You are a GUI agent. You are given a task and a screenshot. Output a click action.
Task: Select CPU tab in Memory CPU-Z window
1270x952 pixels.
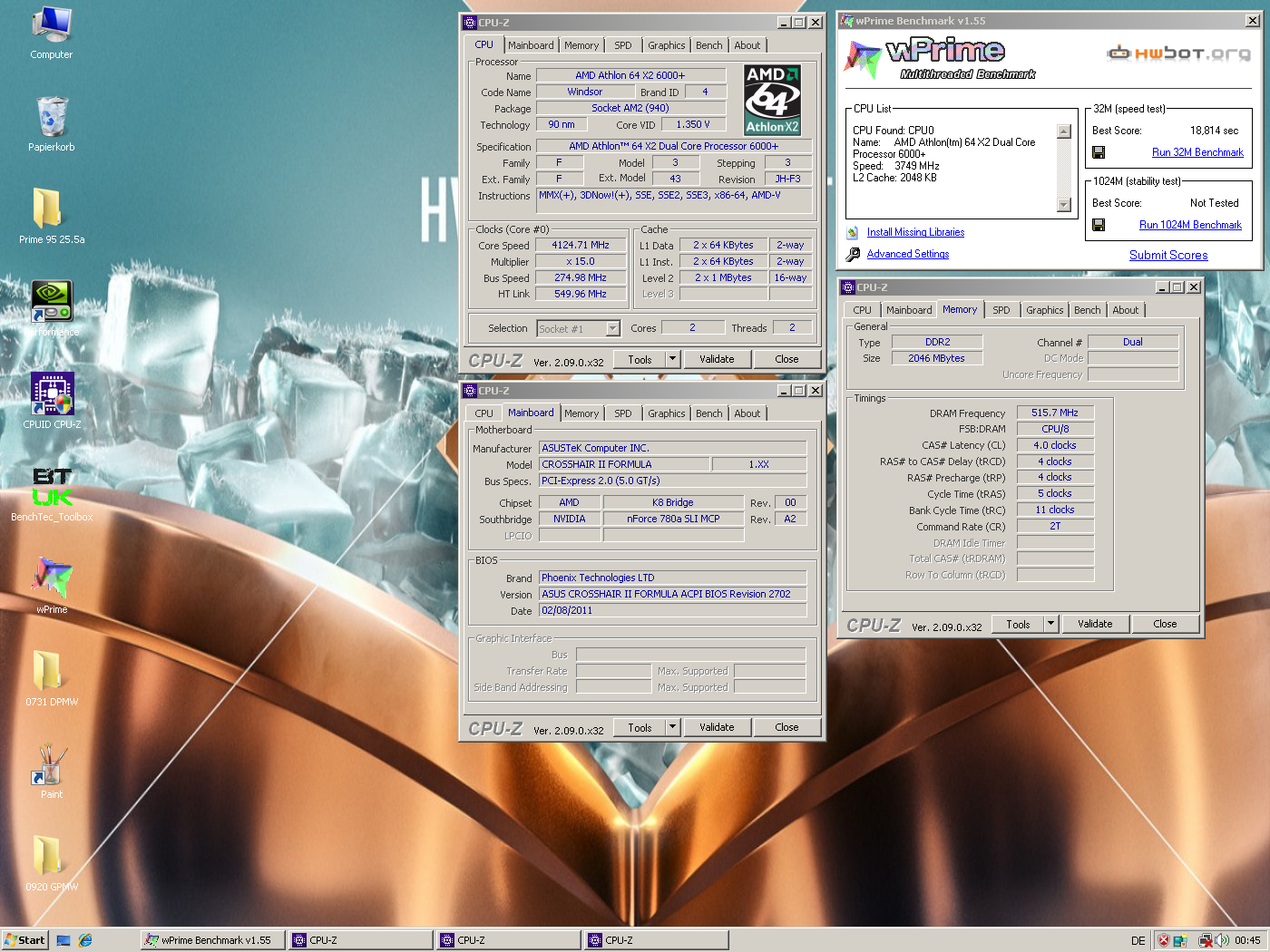(x=862, y=310)
